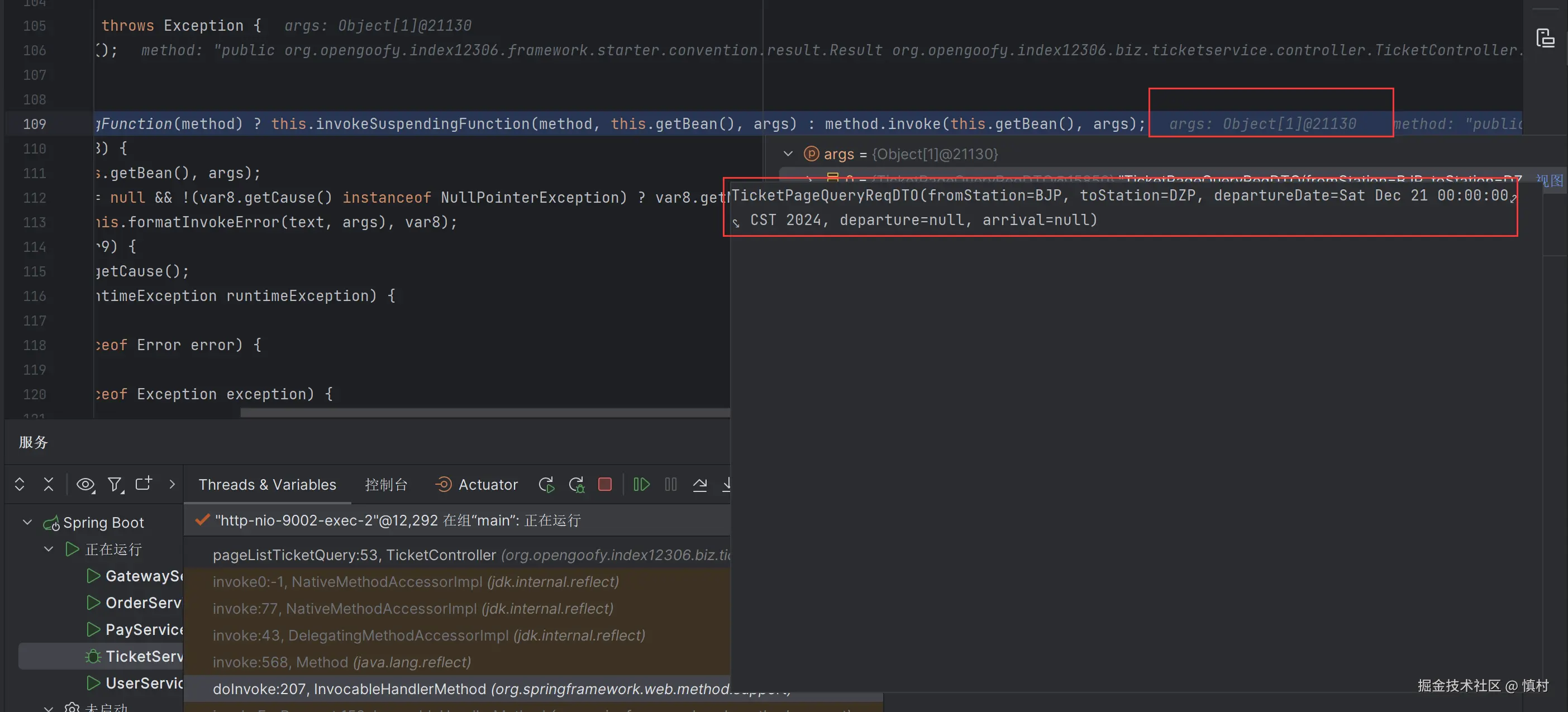Click the Rerun service icon
1568x712 pixels.
[546, 484]
